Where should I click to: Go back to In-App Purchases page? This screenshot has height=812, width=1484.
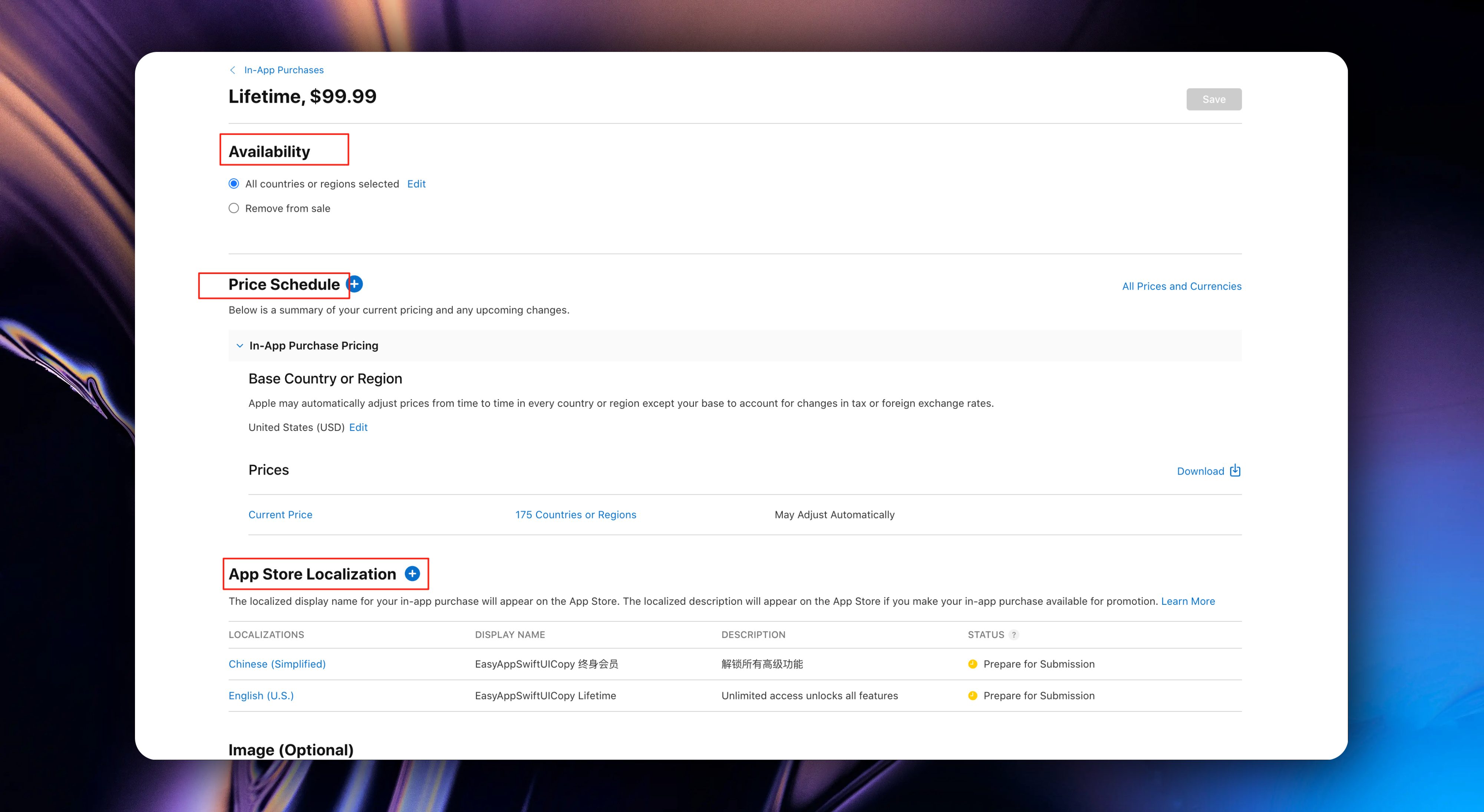coord(283,70)
